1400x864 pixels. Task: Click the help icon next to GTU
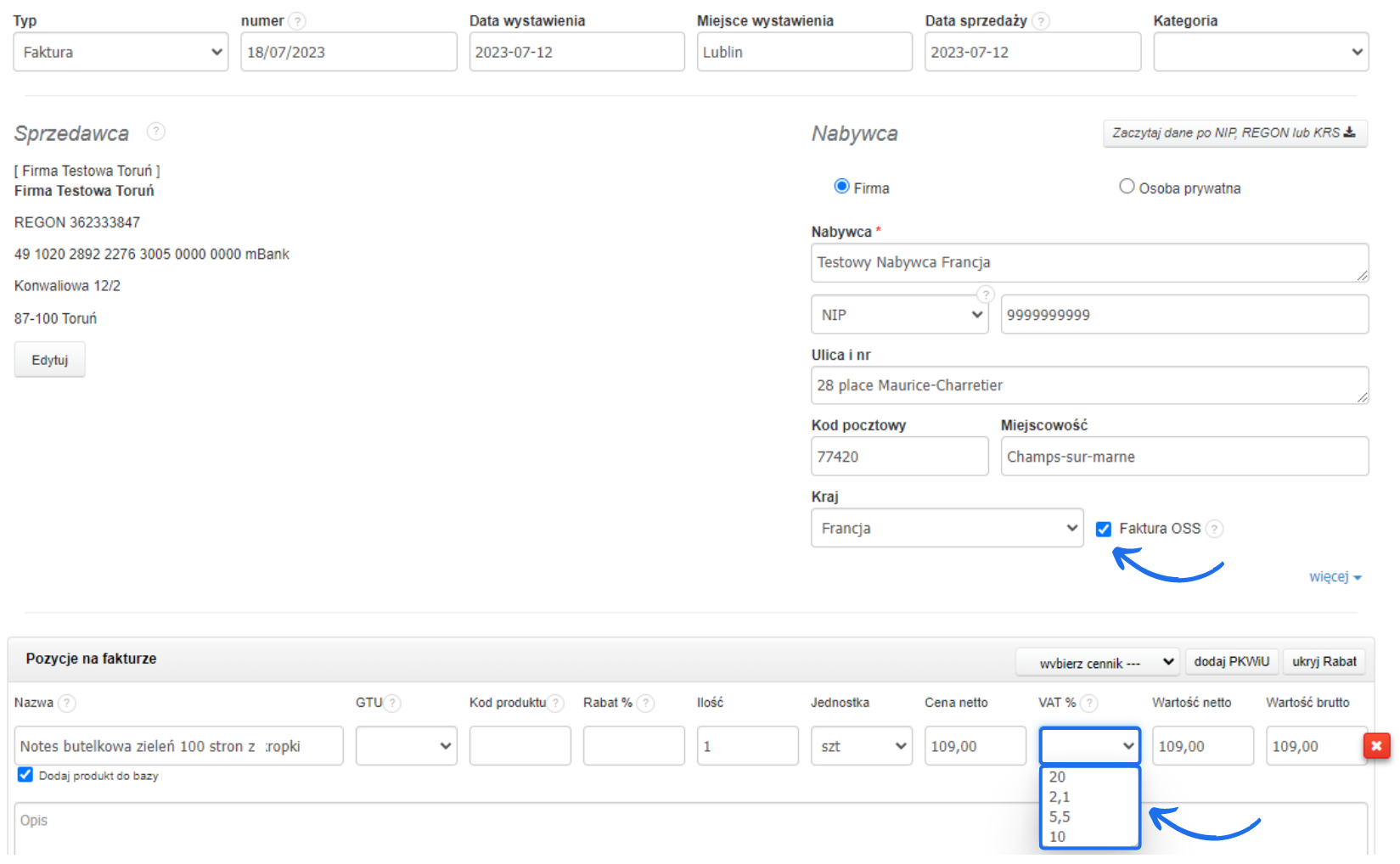392,704
